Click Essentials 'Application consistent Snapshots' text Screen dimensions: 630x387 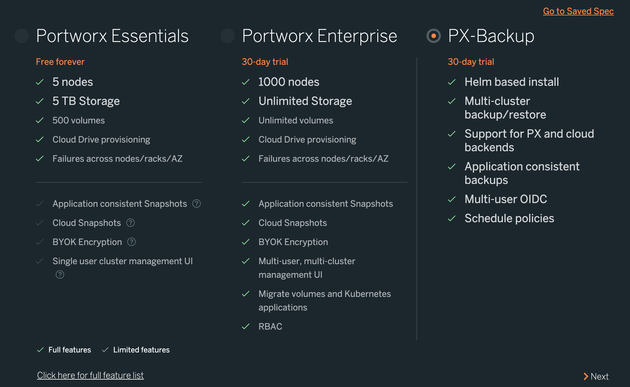[x=120, y=204]
